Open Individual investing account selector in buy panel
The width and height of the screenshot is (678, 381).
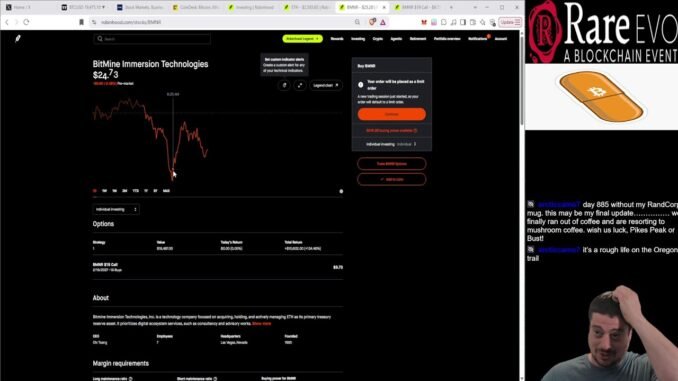pos(391,144)
